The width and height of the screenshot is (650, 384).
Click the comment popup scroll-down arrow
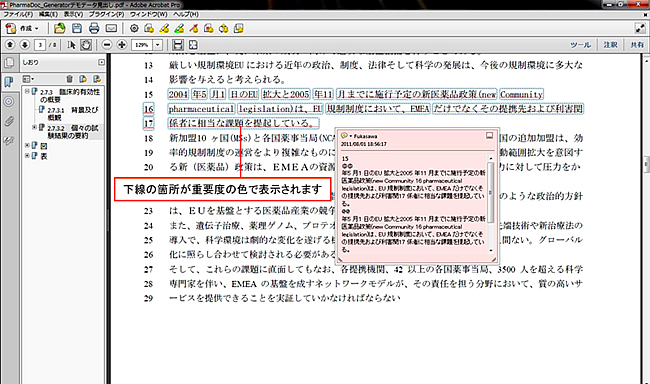[490, 250]
